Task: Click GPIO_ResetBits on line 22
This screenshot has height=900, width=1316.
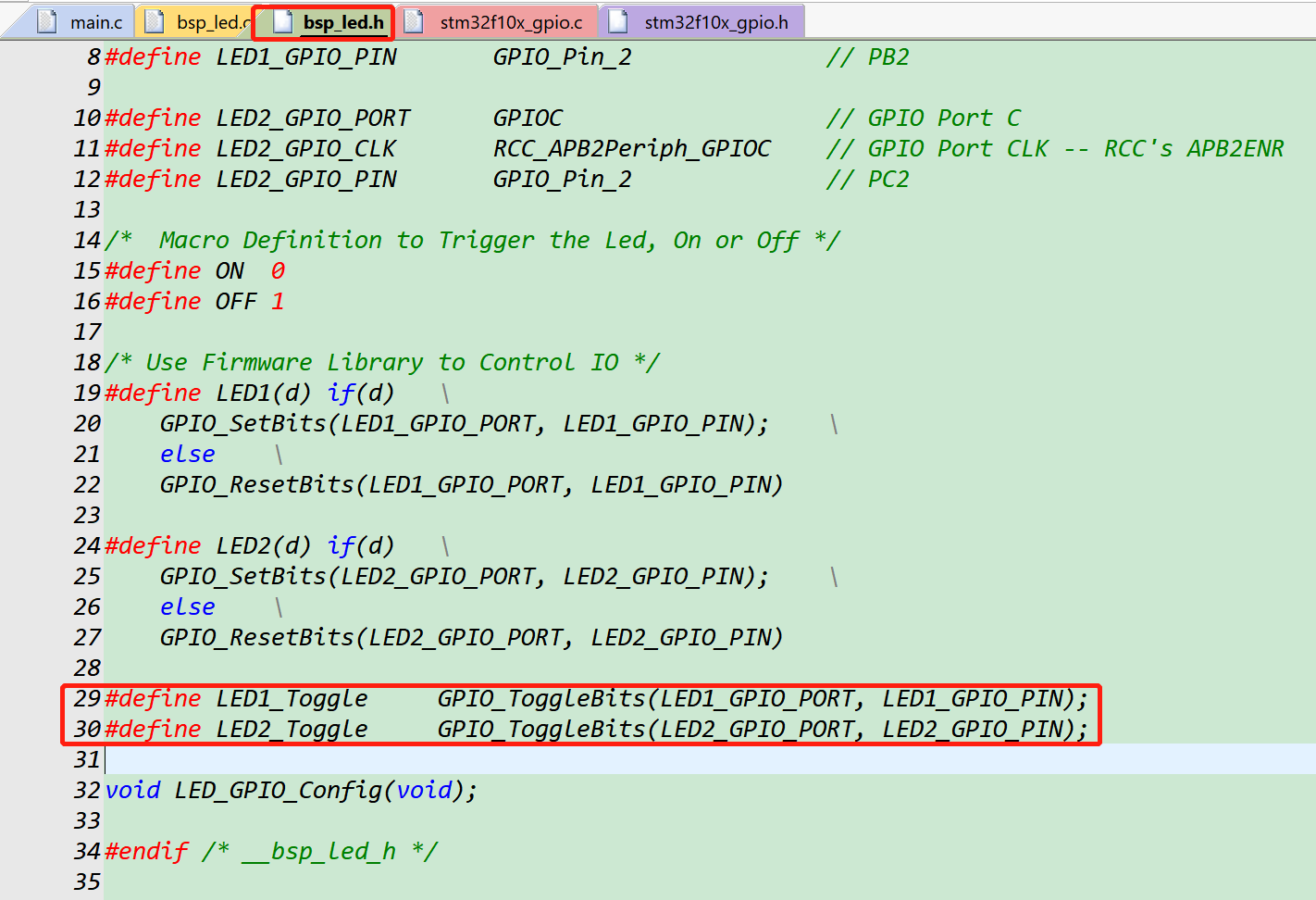Action: point(257,484)
